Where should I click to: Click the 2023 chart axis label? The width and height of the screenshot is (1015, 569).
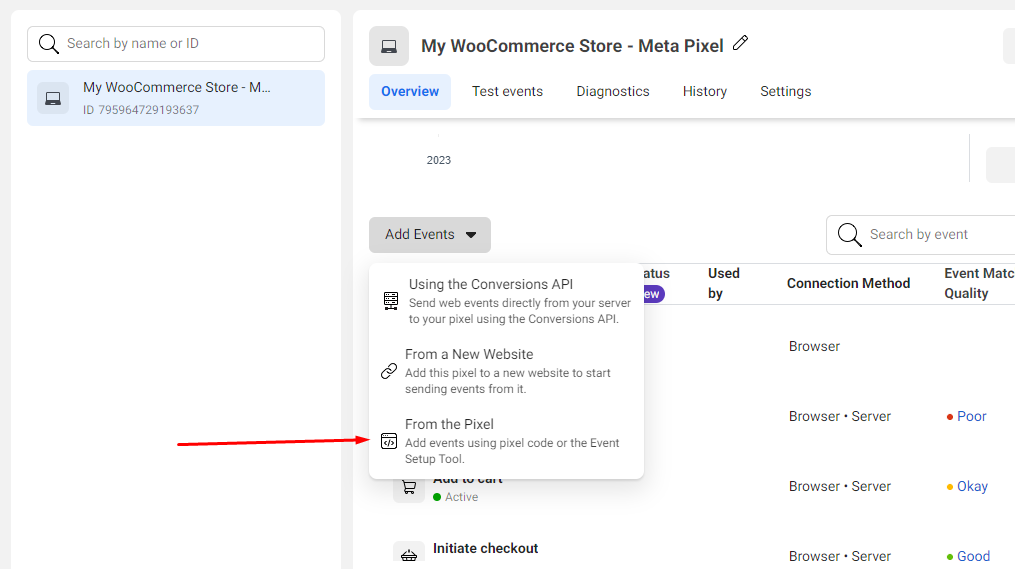click(x=439, y=160)
